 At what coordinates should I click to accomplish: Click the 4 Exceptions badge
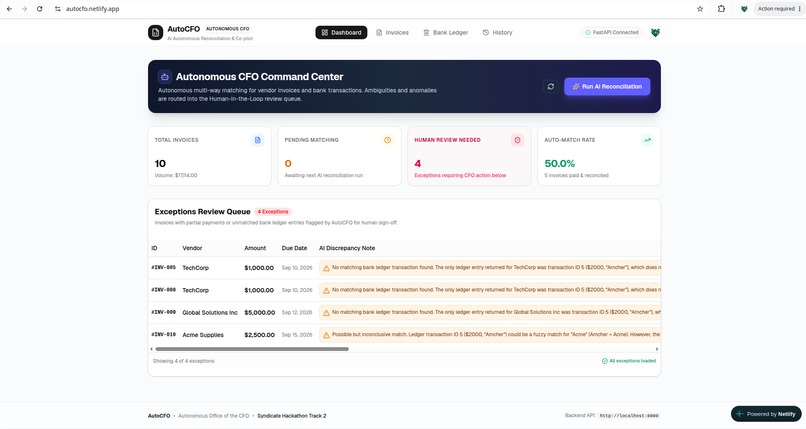click(x=273, y=212)
